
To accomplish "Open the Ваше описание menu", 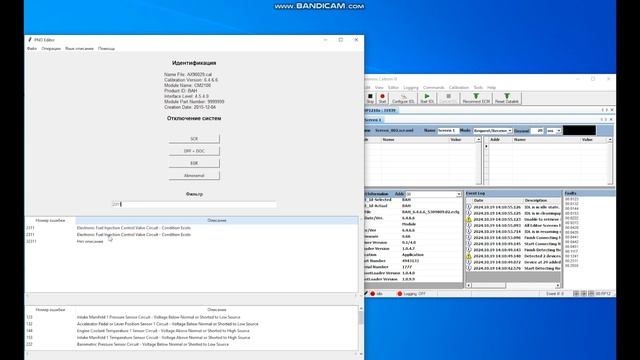I will point(79,49).
